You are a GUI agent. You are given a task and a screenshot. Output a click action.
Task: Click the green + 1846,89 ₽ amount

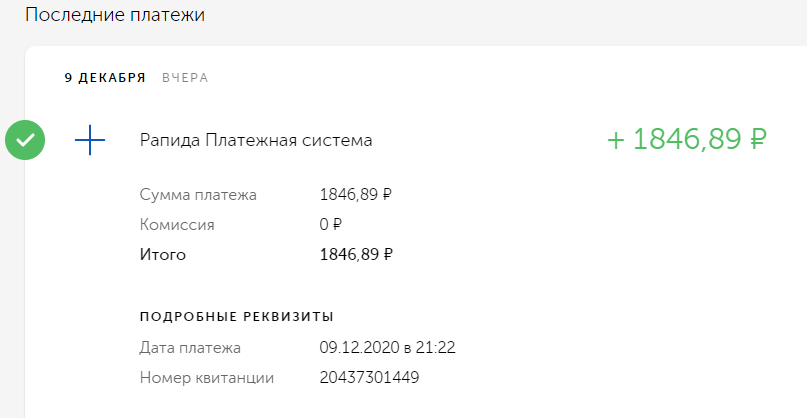pyautogui.click(x=687, y=140)
